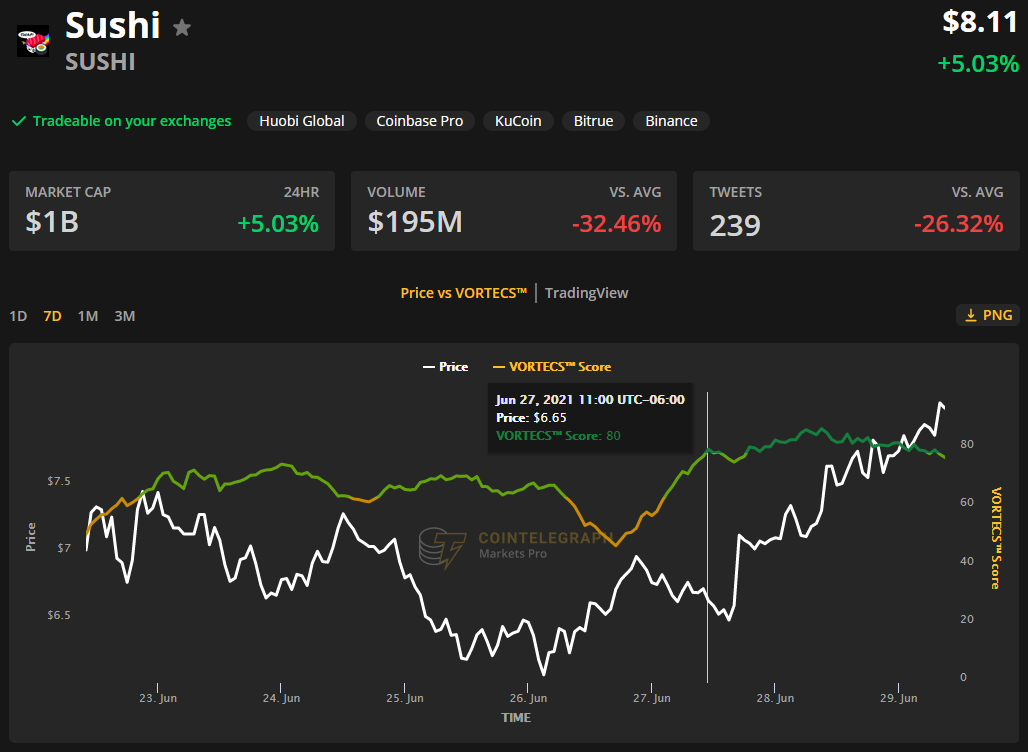
Task: Click the Sushi token logo icon
Action: click(x=33, y=41)
